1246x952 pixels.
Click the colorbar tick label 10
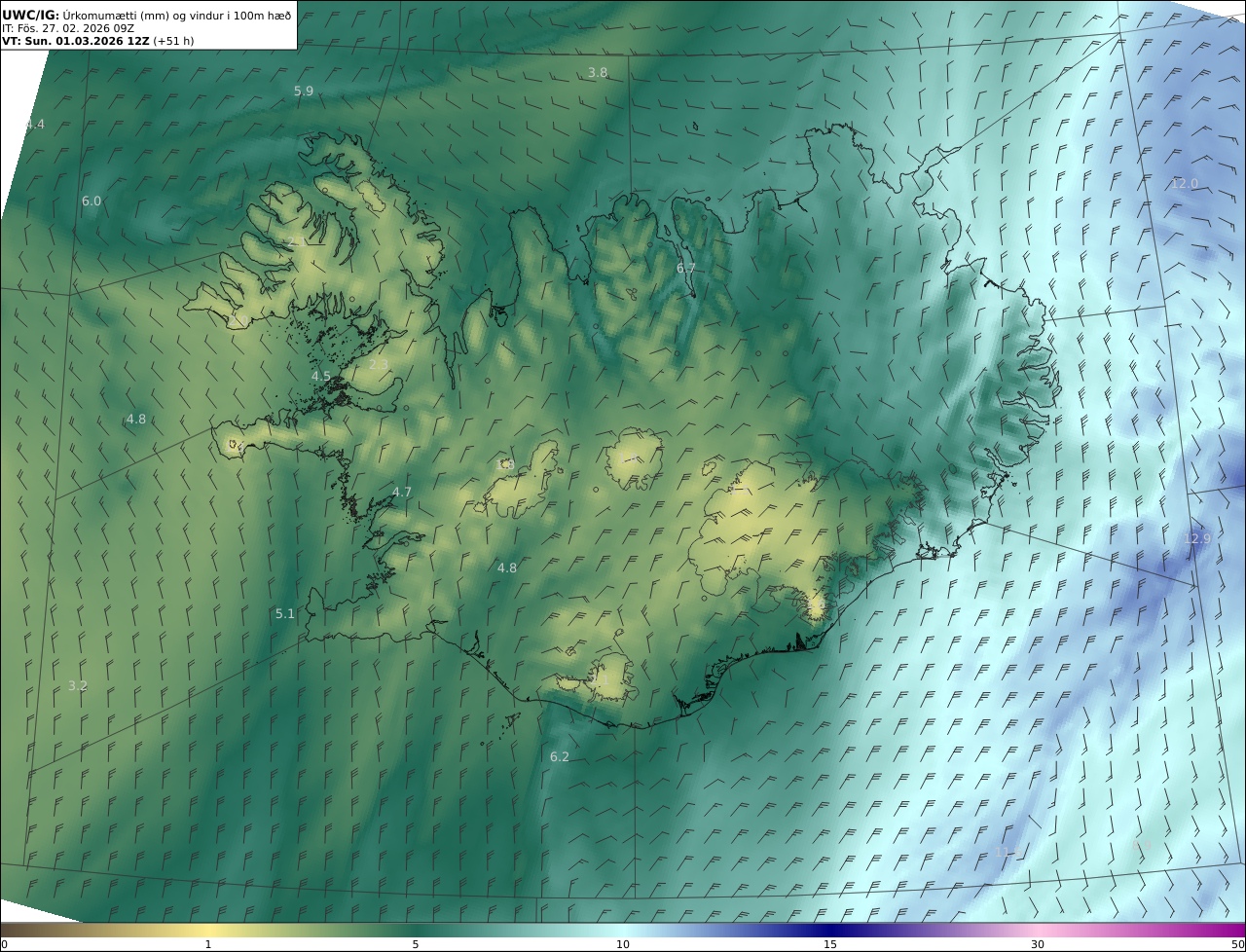(x=623, y=944)
